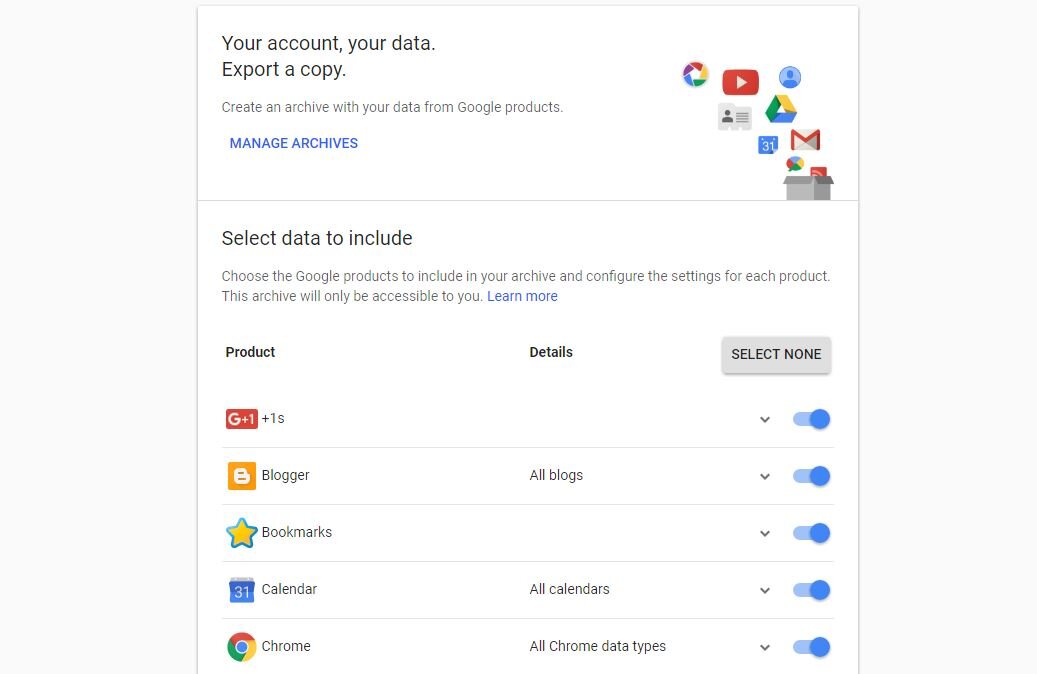Turn off the Blogger toggle
Screen dimensions: 1037x674
811,476
